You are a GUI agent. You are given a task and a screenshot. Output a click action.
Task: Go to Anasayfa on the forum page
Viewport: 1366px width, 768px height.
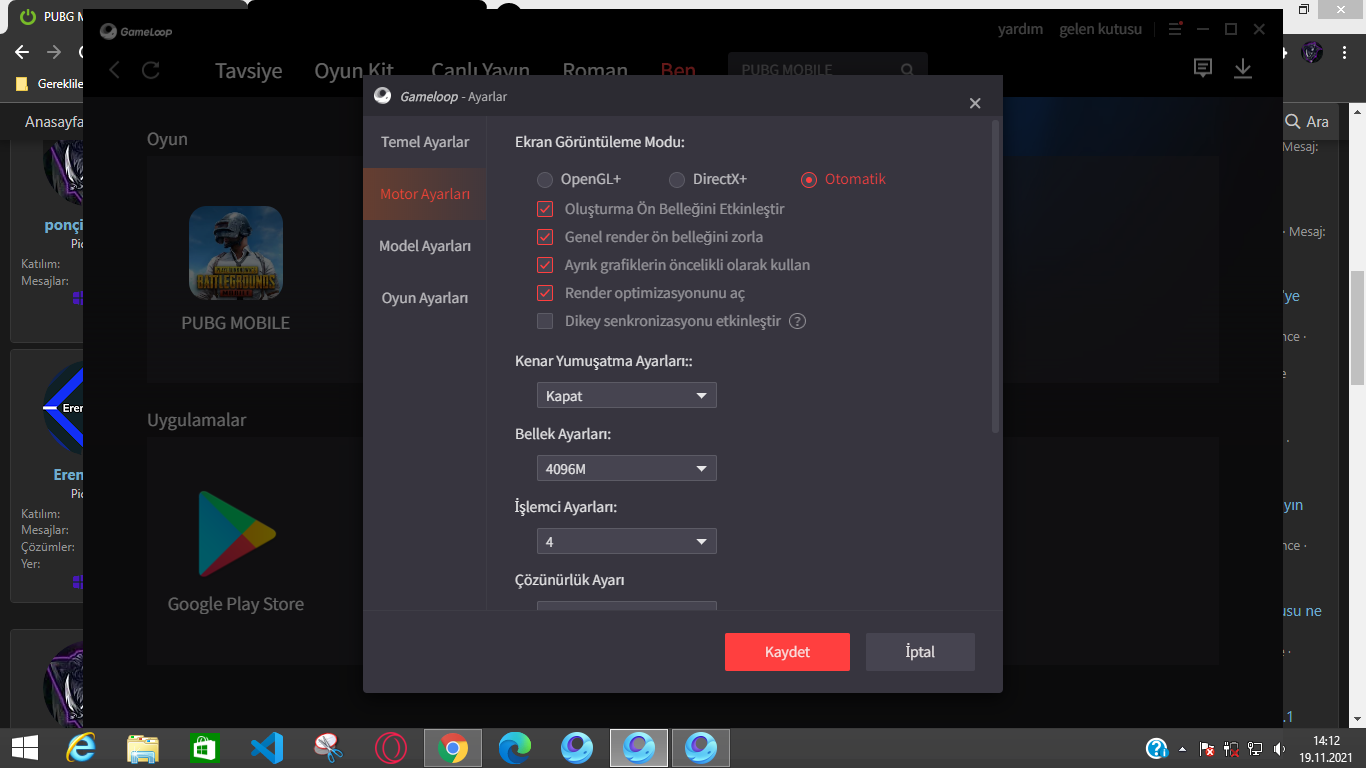tap(55, 122)
